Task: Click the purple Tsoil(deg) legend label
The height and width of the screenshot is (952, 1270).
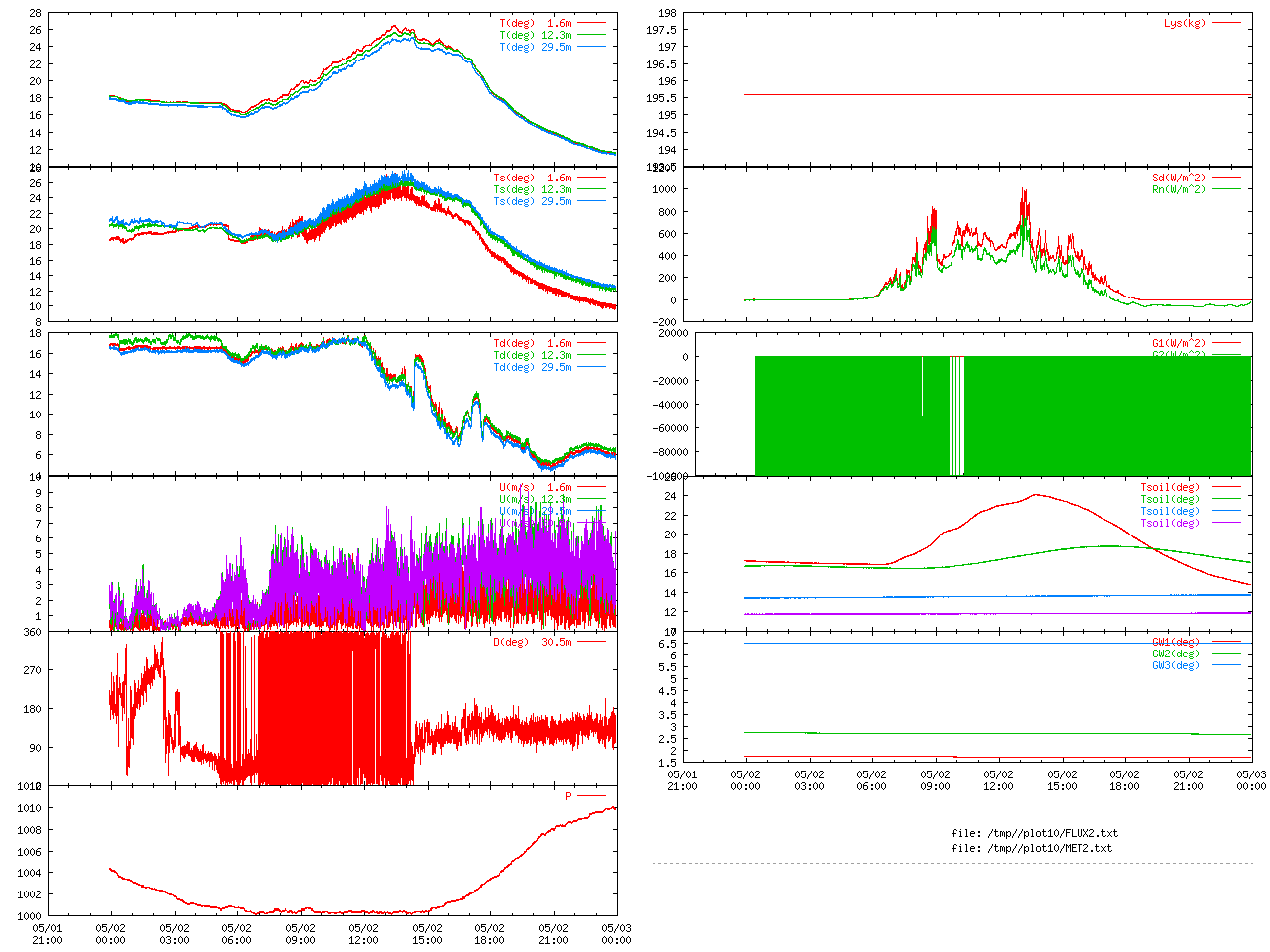Action: 1170,523
